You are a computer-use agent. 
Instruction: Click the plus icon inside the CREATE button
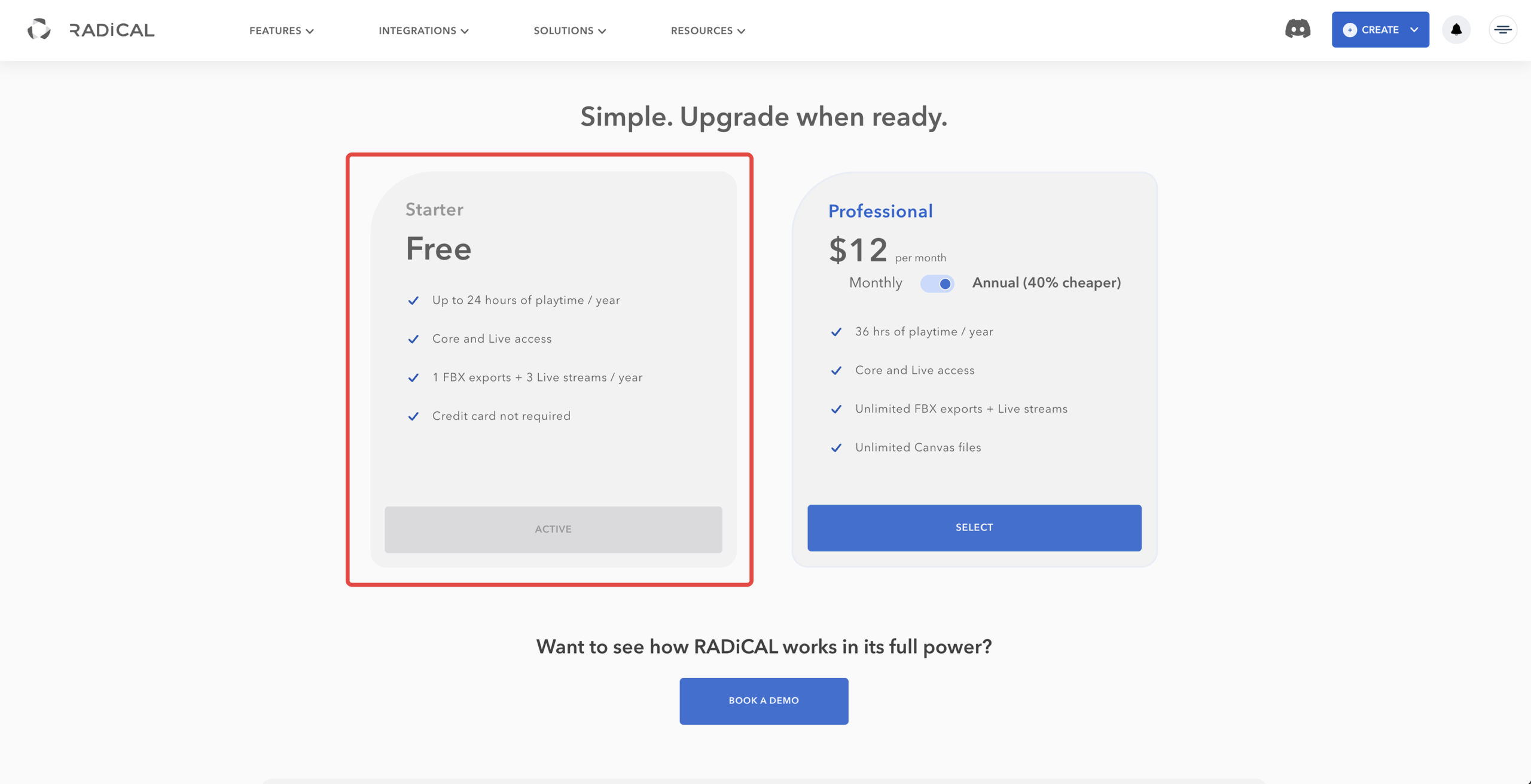(1351, 29)
